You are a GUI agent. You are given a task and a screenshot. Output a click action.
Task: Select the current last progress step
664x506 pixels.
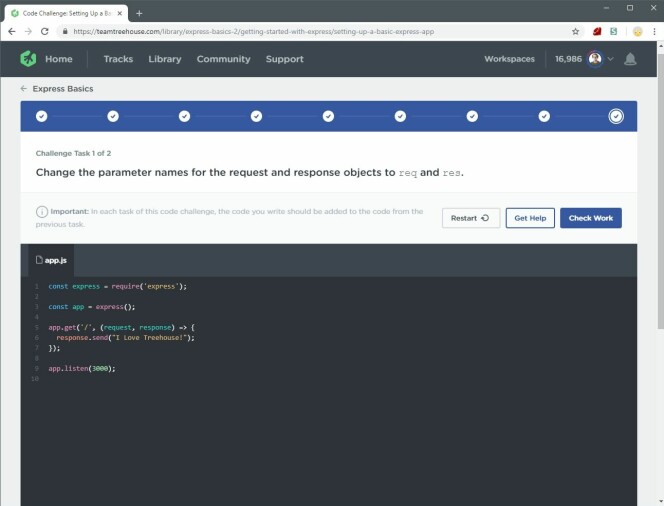point(616,116)
